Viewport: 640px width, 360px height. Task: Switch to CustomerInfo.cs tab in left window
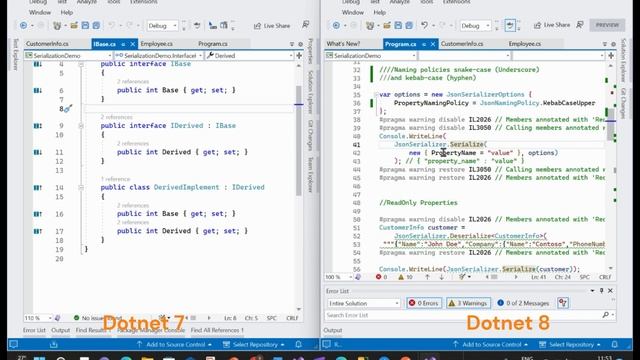pyautogui.click(x=47, y=44)
